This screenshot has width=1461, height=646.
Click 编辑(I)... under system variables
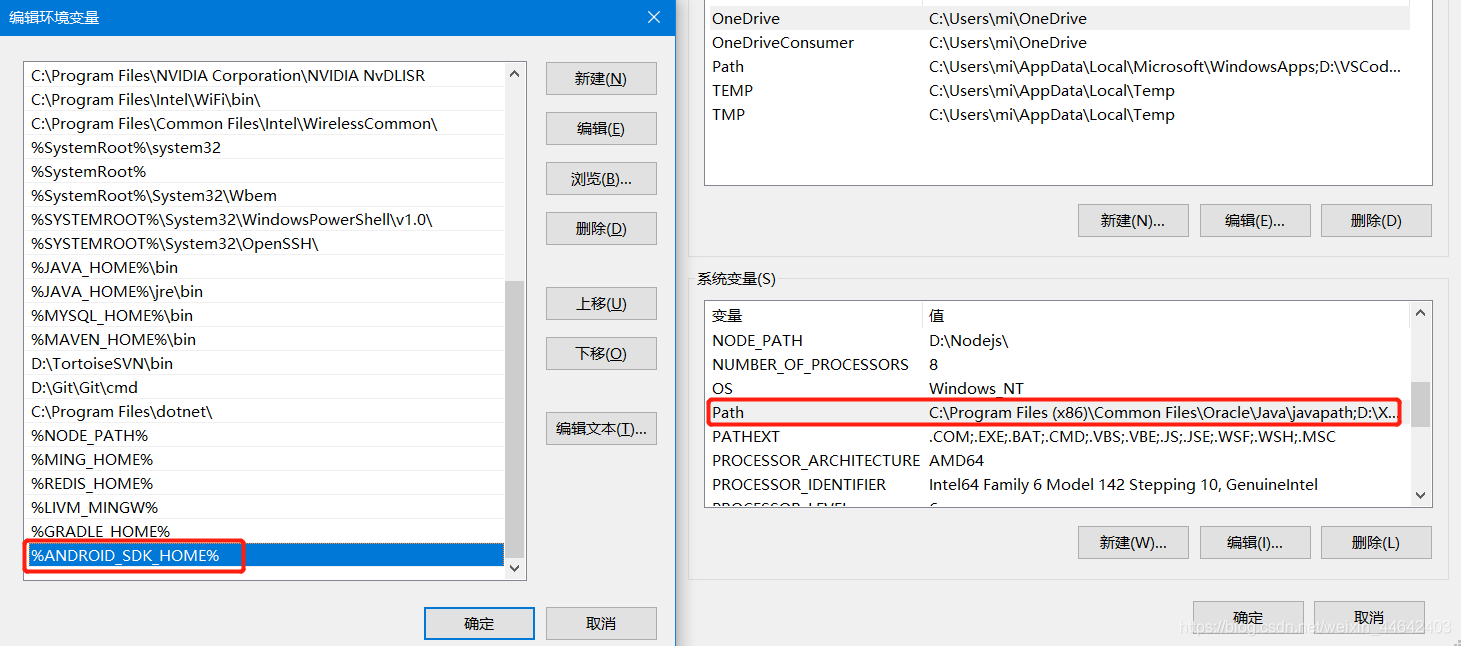(1255, 542)
